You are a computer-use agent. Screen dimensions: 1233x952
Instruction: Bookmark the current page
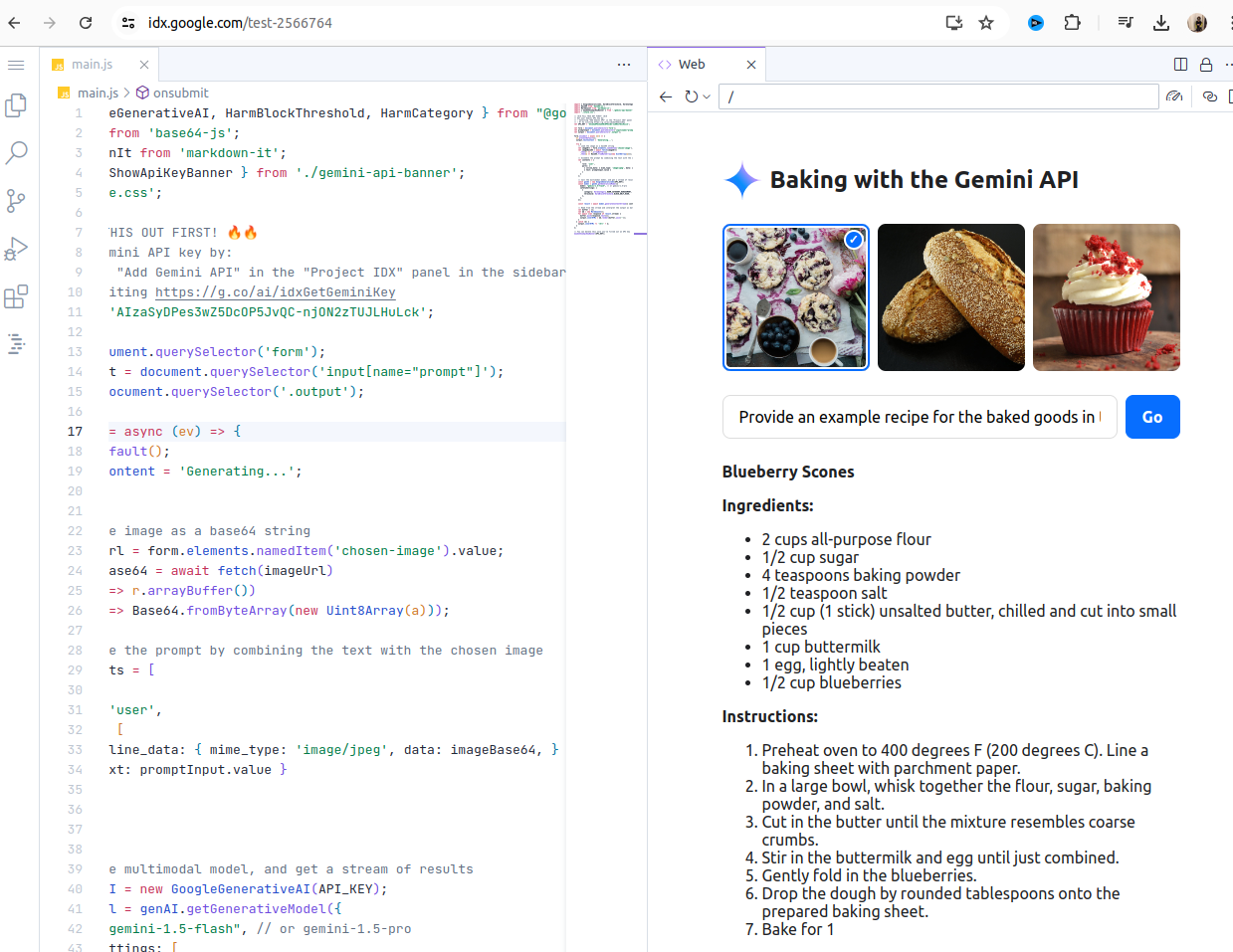coord(985,22)
